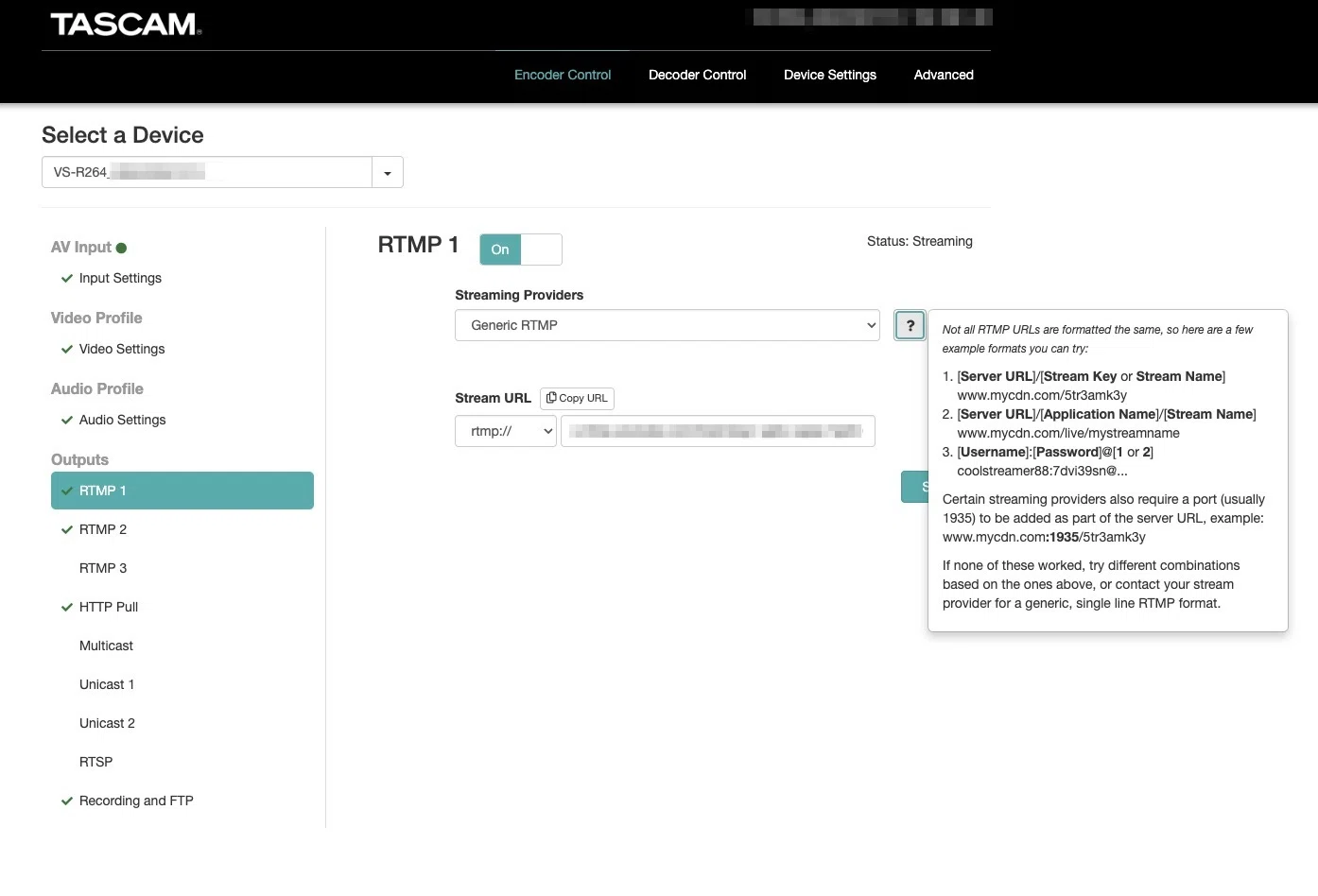Open the HTTP Pull output

pyautogui.click(x=109, y=607)
